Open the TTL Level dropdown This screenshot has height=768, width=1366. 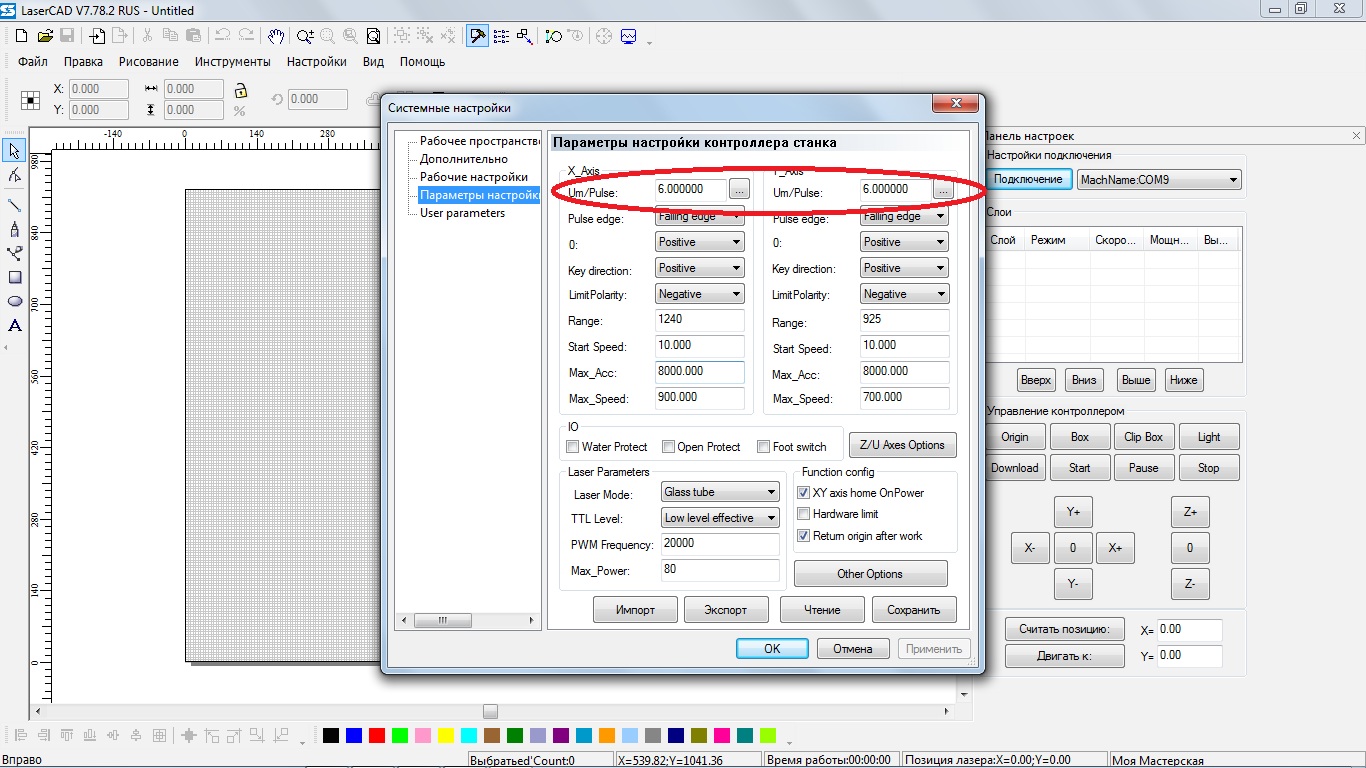click(x=720, y=518)
